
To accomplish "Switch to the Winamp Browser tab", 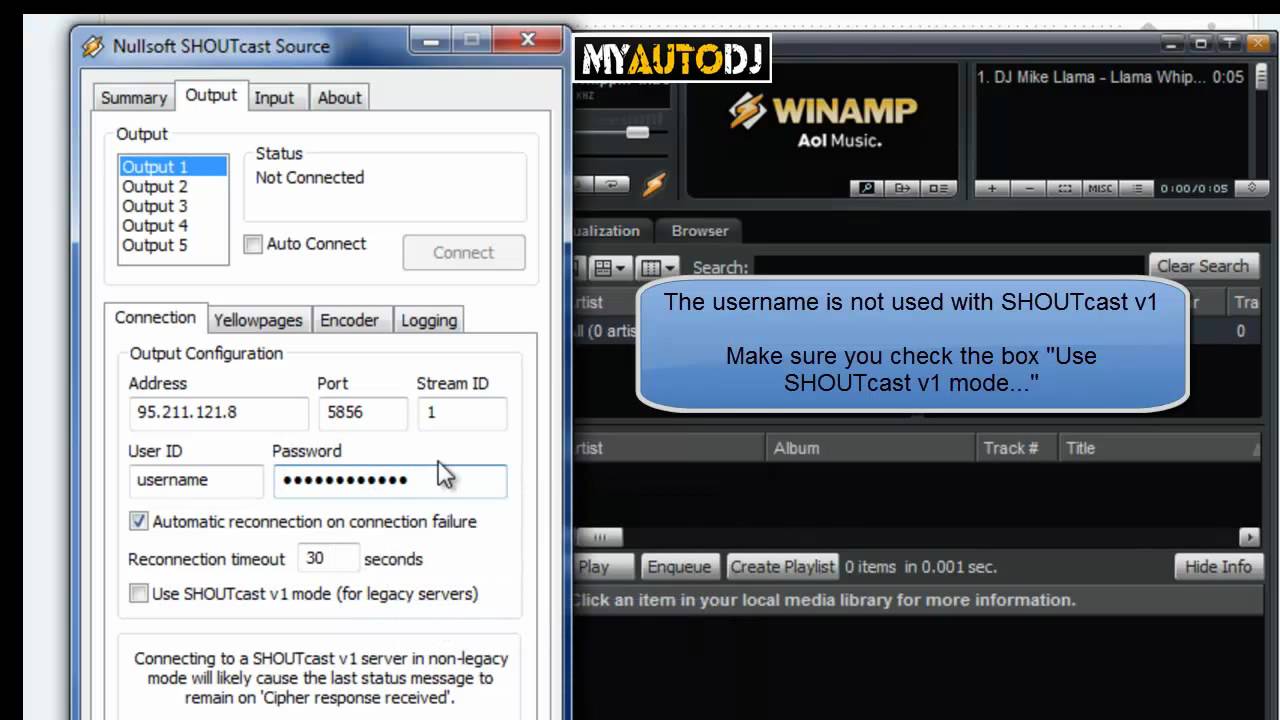I will coord(700,230).
